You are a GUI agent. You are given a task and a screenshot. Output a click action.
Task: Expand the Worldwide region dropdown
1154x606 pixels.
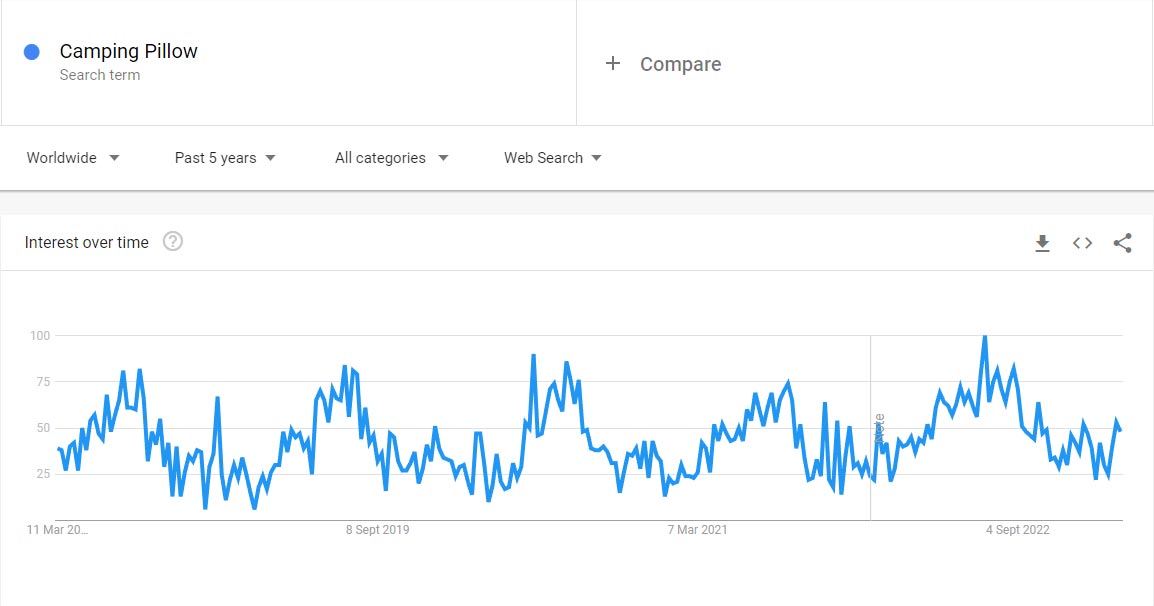(73, 158)
